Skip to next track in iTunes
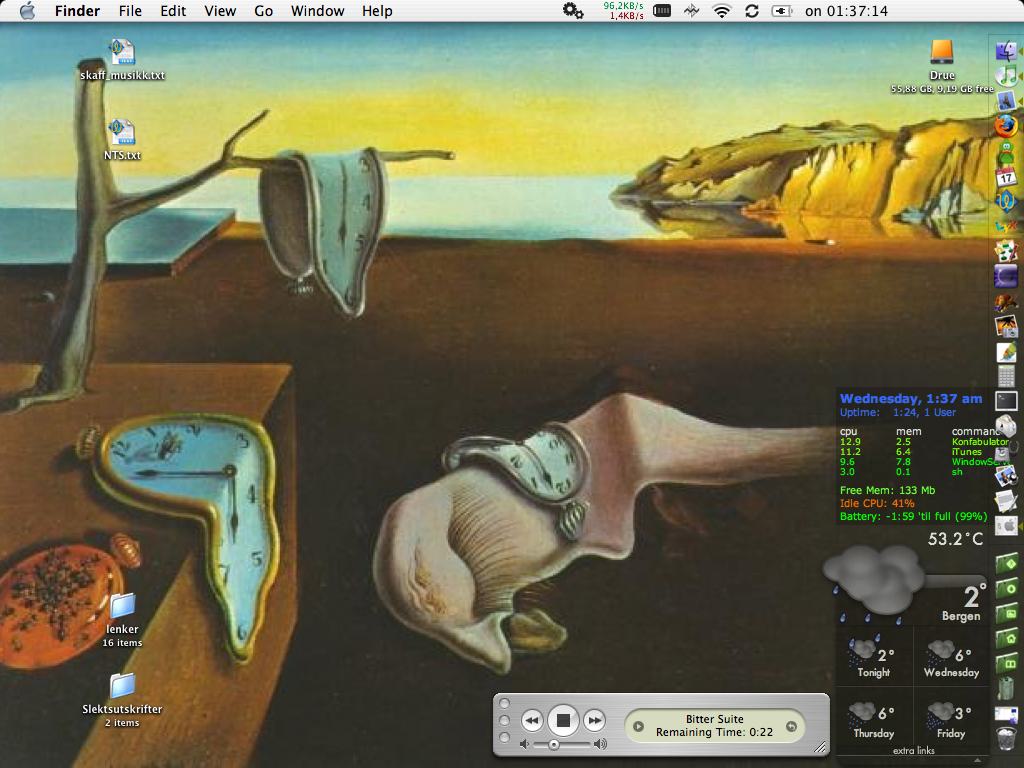 [594, 720]
